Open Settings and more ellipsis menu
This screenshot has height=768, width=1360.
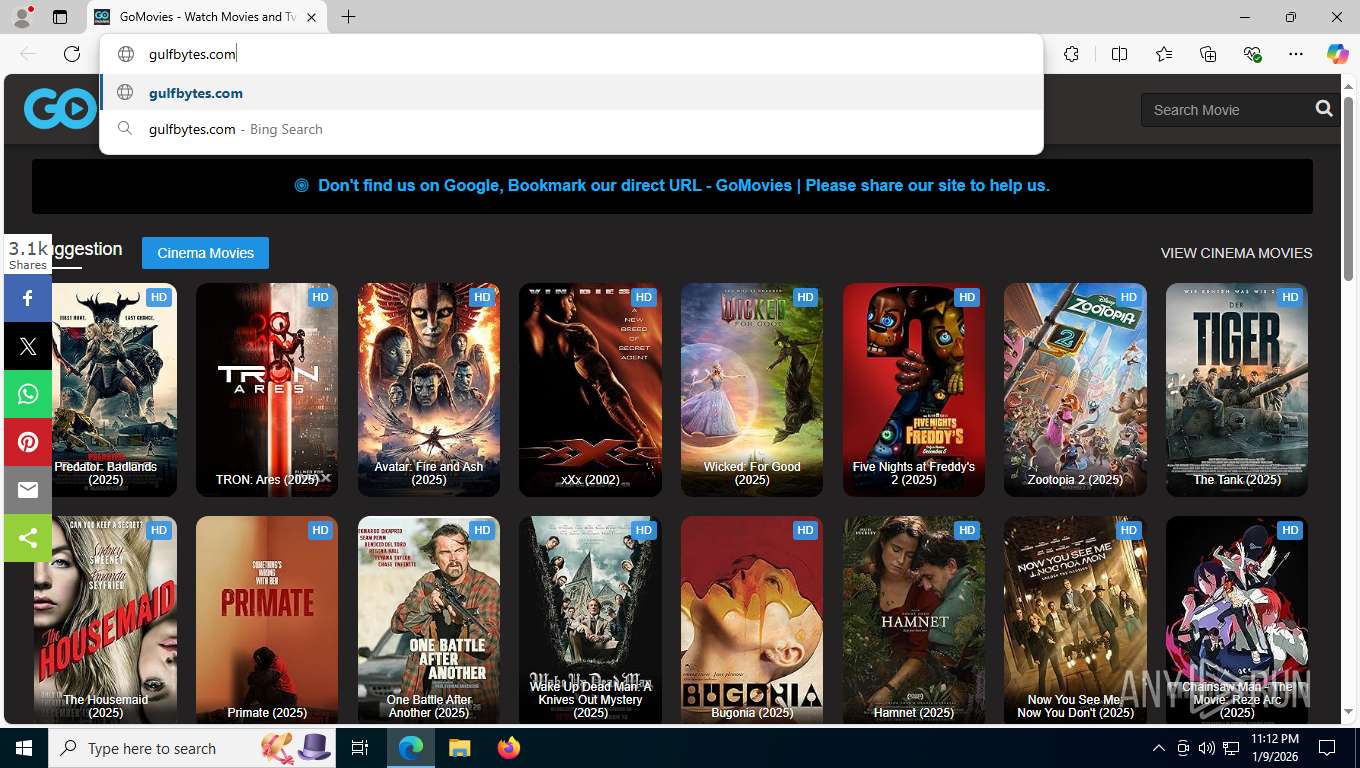point(1296,54)
